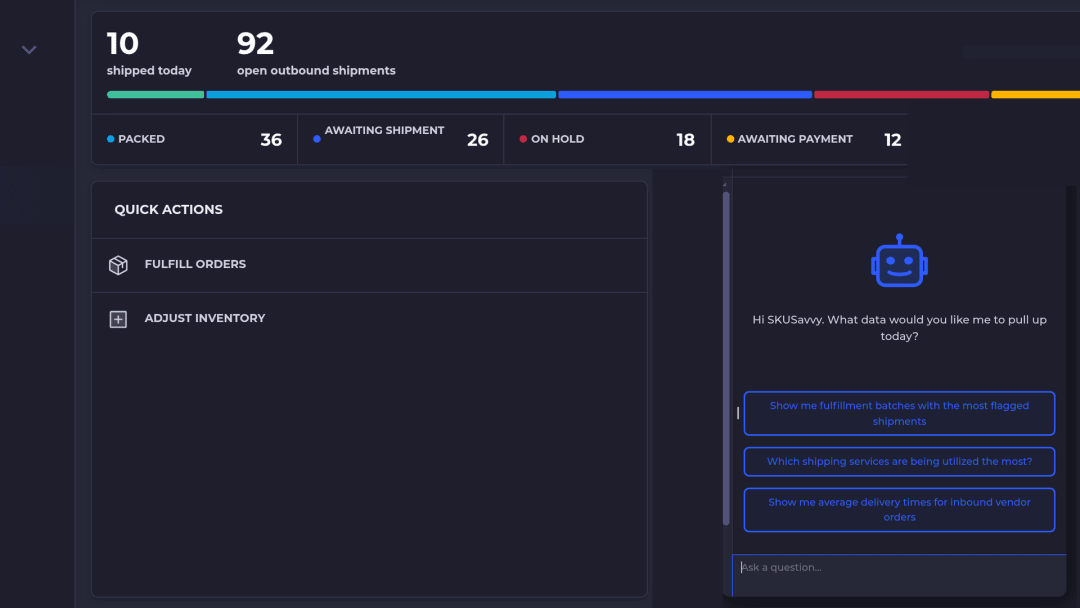Click the Fulfill Orders box icon
The image size is (1080, 608).
pos(118,265)
